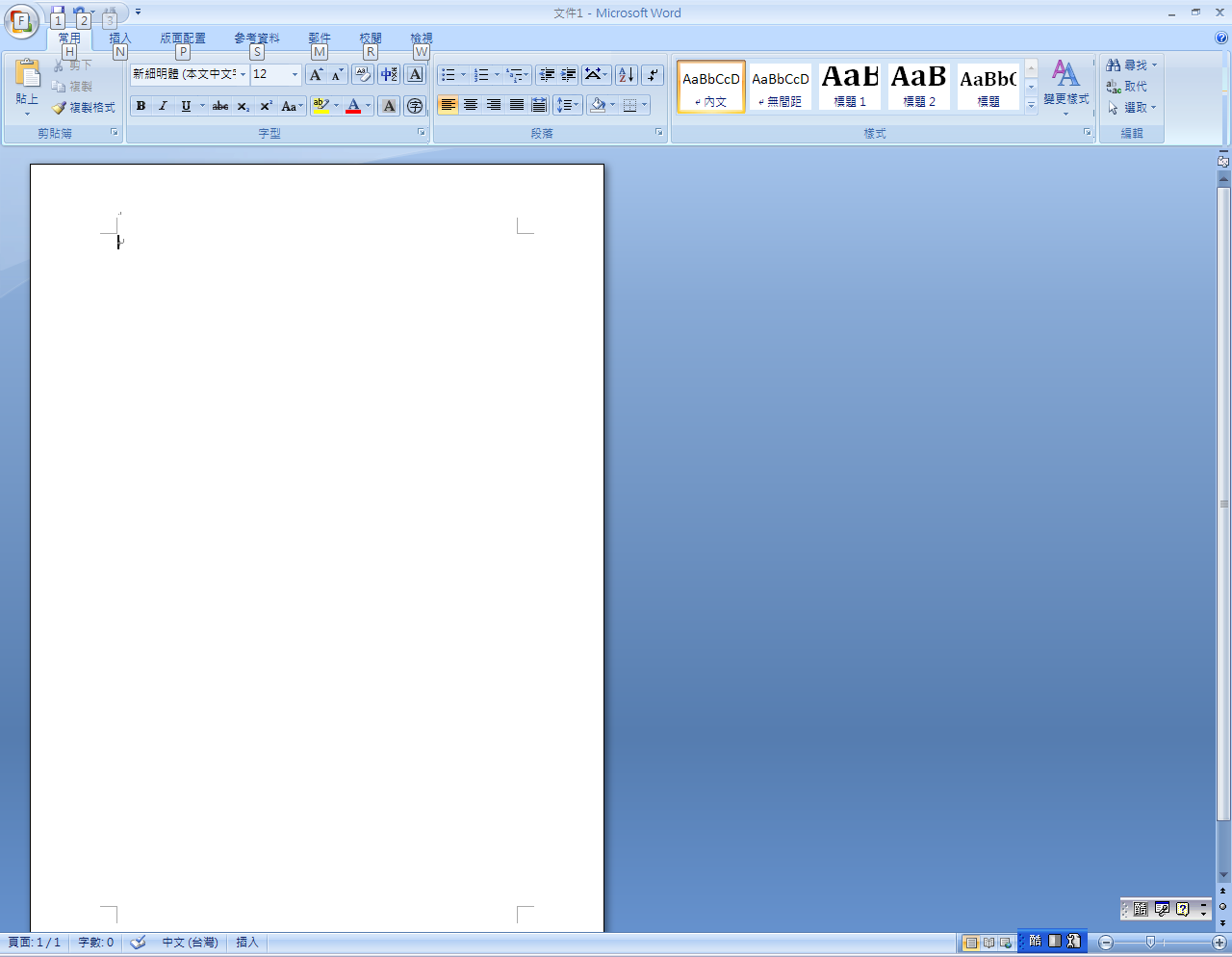Expand the styles gallery list

point(1031,106)
